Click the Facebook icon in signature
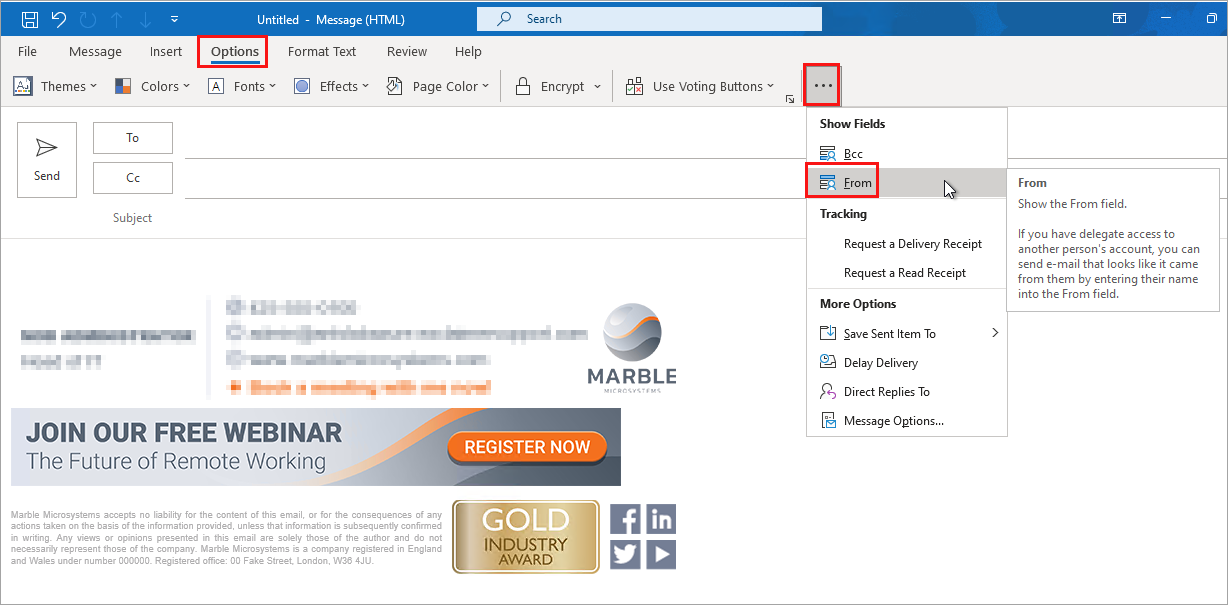 coord(626,520)
